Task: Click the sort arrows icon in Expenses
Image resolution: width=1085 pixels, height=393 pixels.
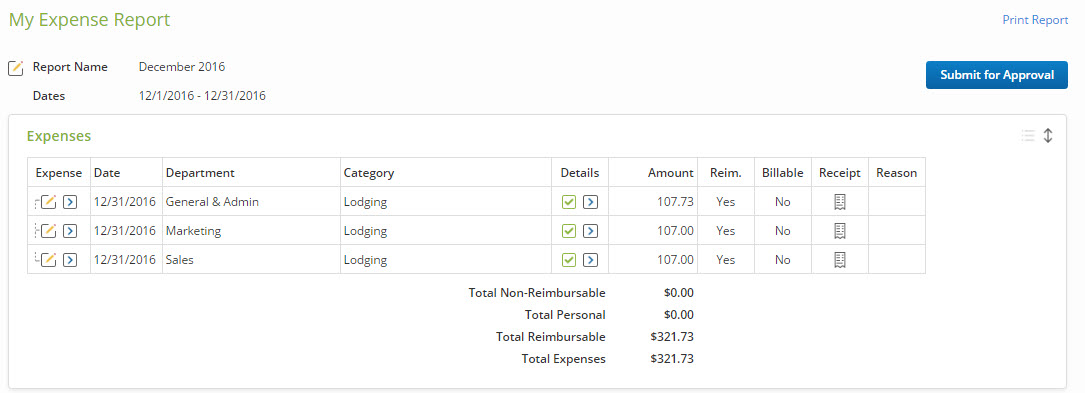Action: [x=1048, y=136]
